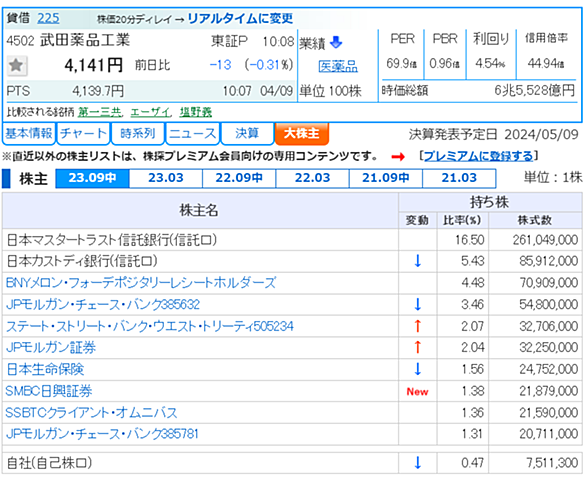Open SMBC日興証券 shareholder link

click(49, 391)
